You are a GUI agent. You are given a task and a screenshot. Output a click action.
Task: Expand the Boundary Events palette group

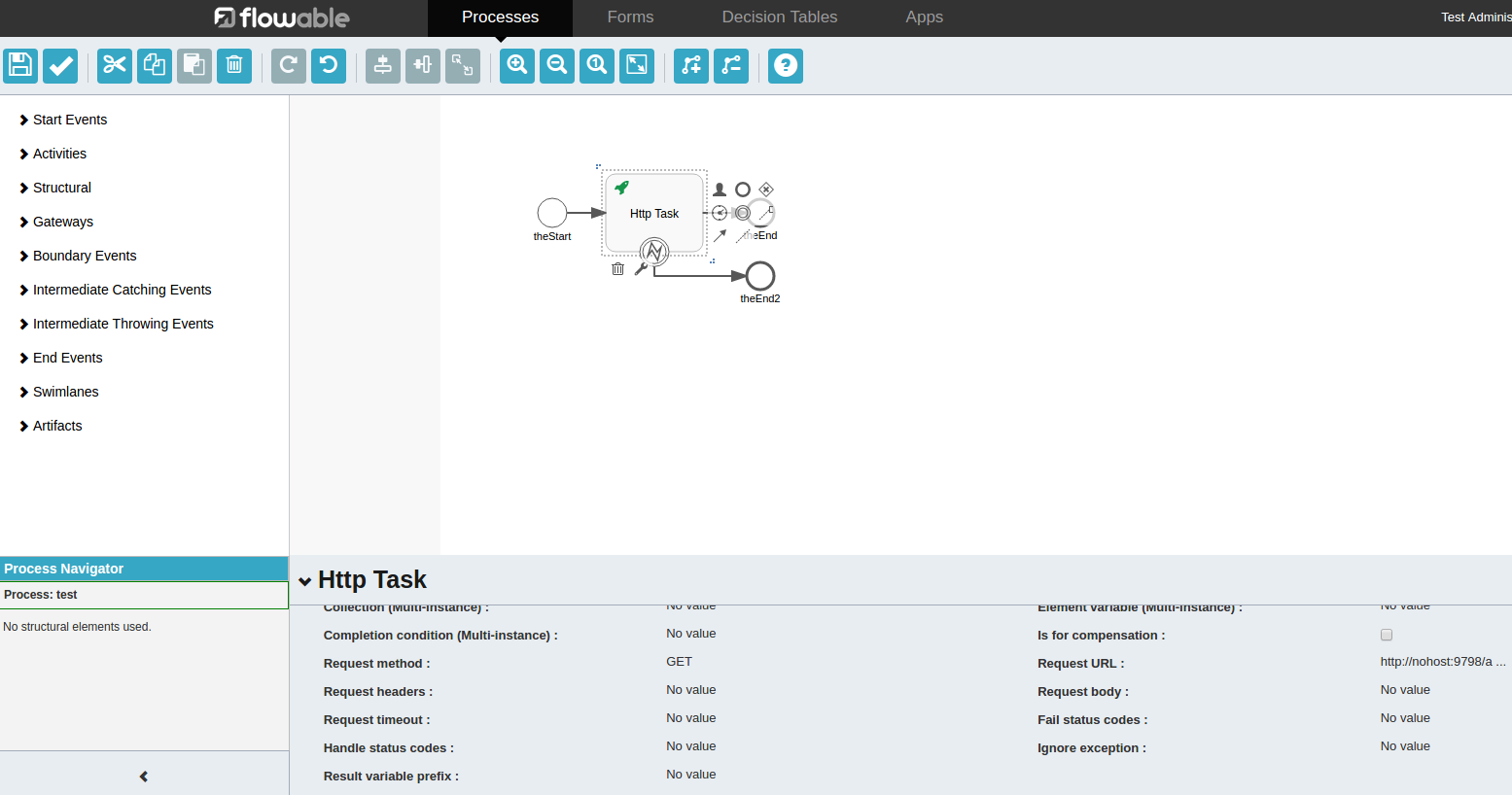tap(84, 256)
